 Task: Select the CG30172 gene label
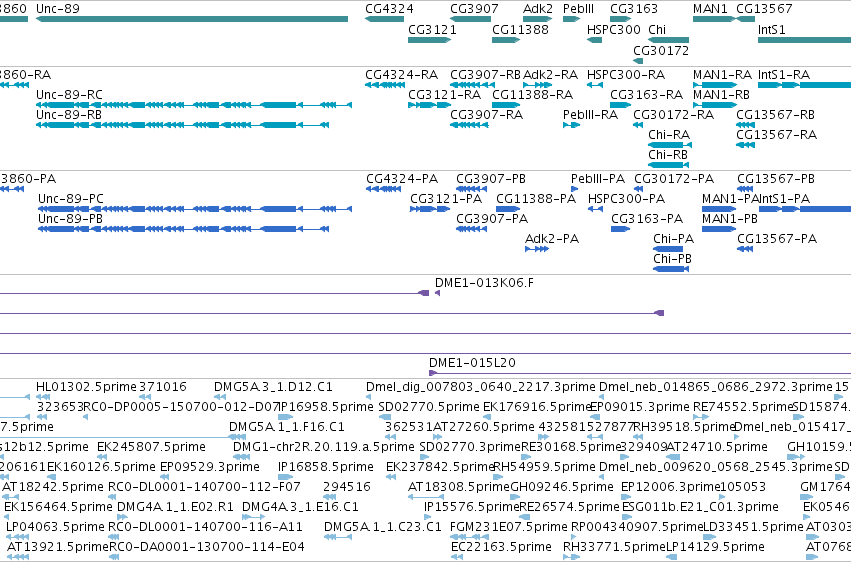(661, 50)
